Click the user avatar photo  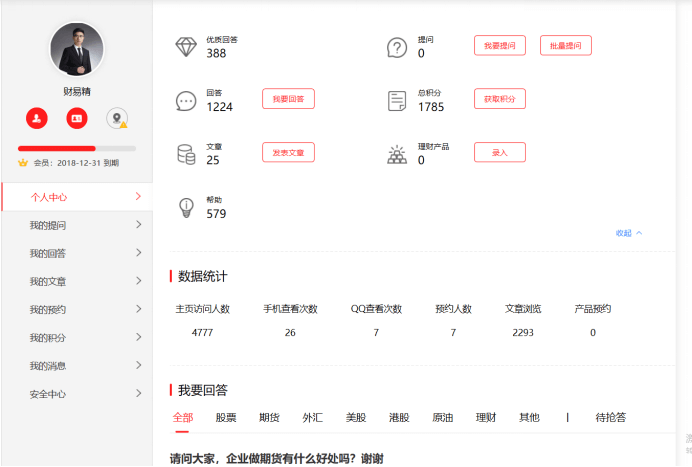pos(77,49)
